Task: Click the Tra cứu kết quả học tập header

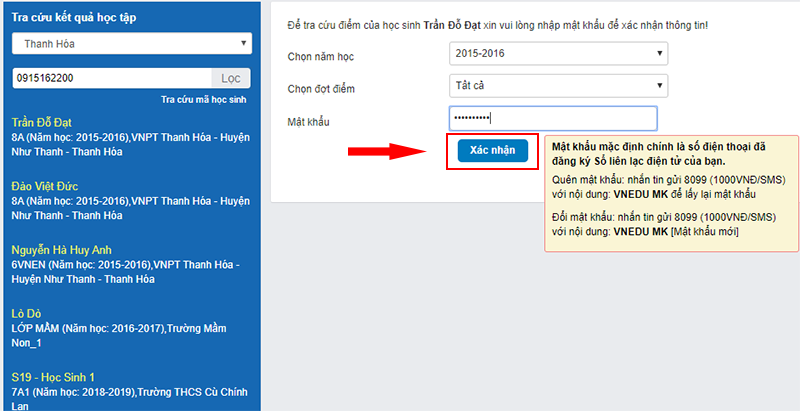Action: pyautogui.click(x=74, y=15)
